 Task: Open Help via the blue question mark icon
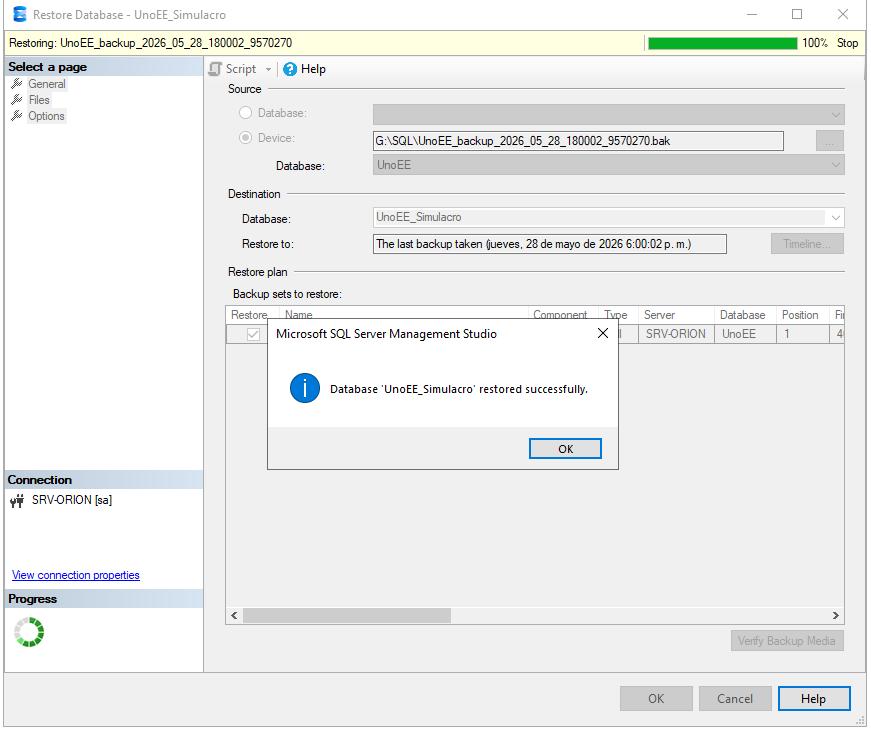click(x=290, y=69)
